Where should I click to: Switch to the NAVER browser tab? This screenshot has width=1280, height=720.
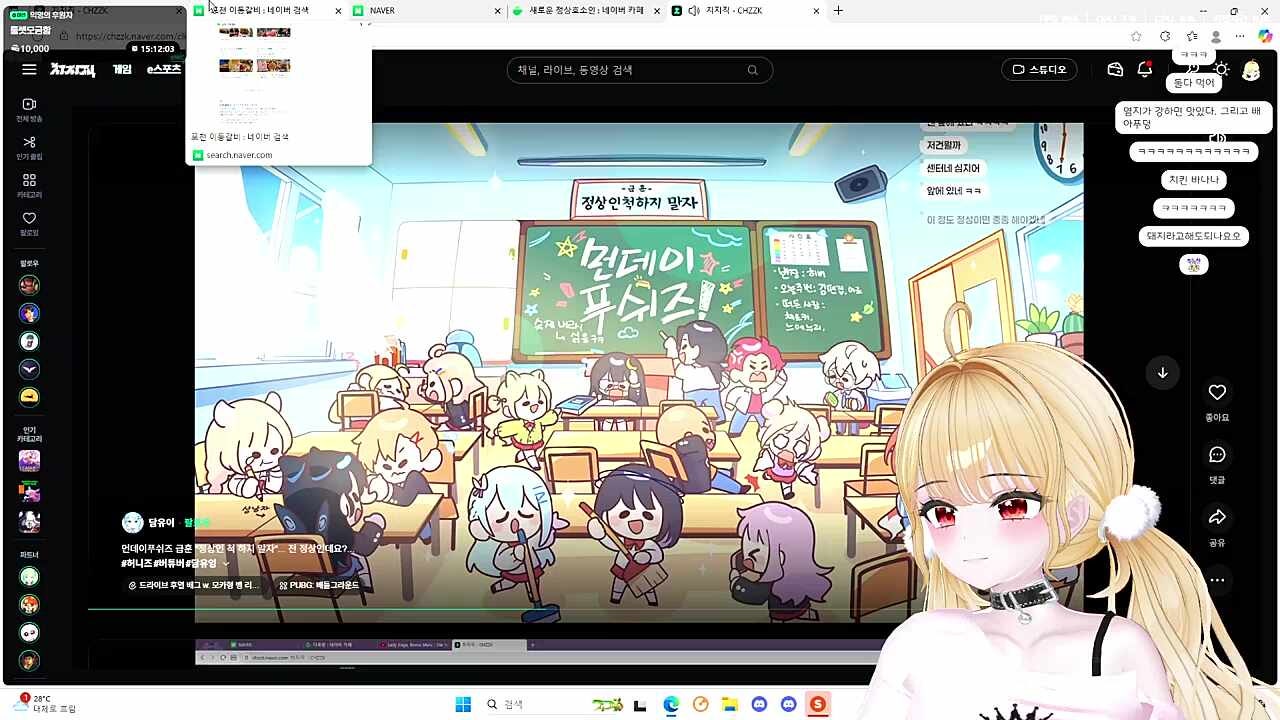(x=420, y=11)
